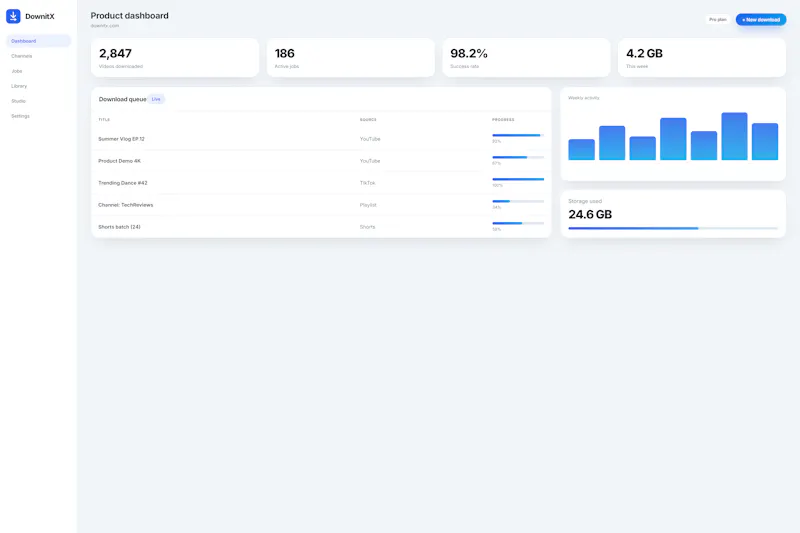Select the Product Demo 4K title
Screen dimensions: 800x533
(x=119, y=161)
